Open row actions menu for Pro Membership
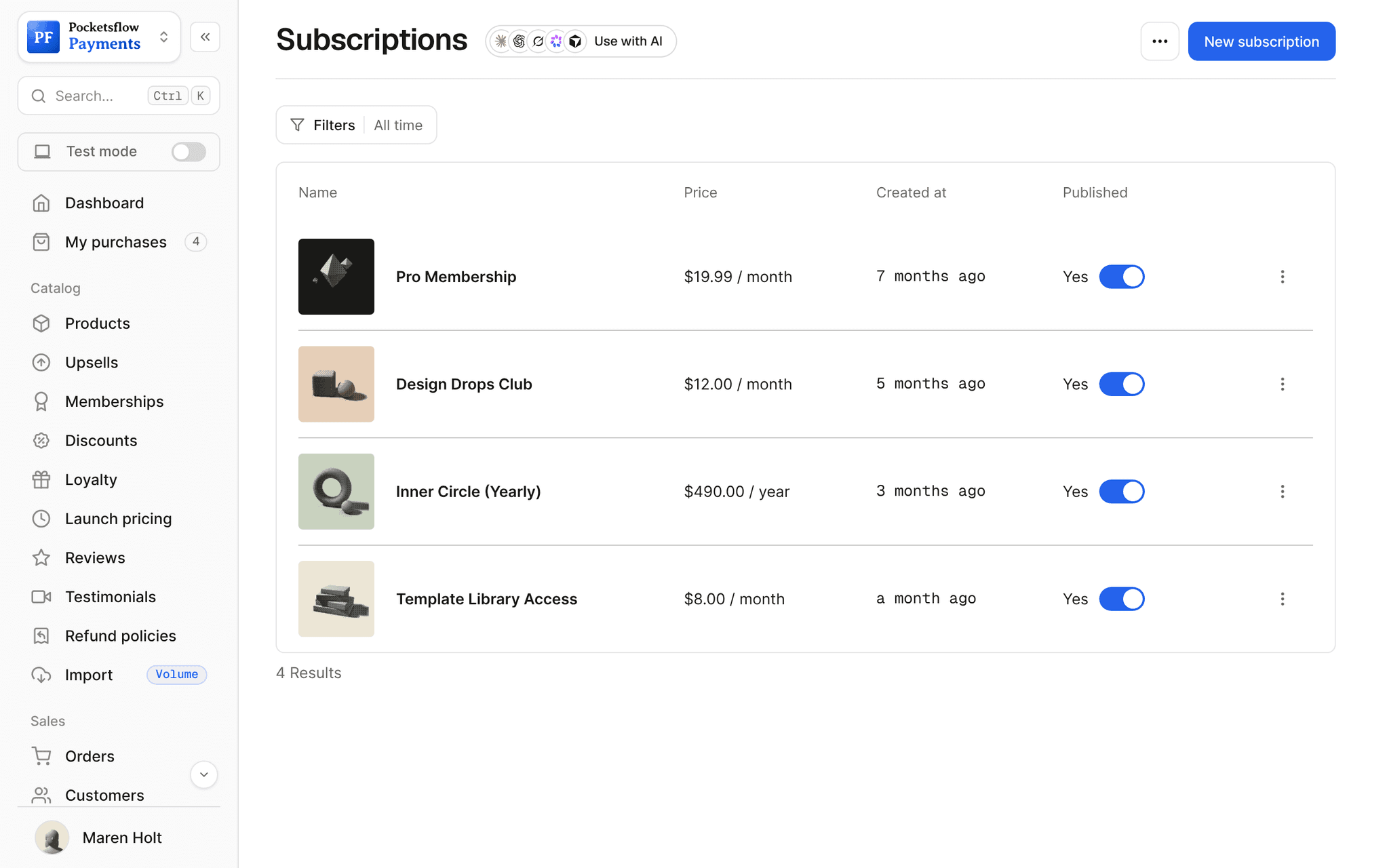 pos(1282,277)
